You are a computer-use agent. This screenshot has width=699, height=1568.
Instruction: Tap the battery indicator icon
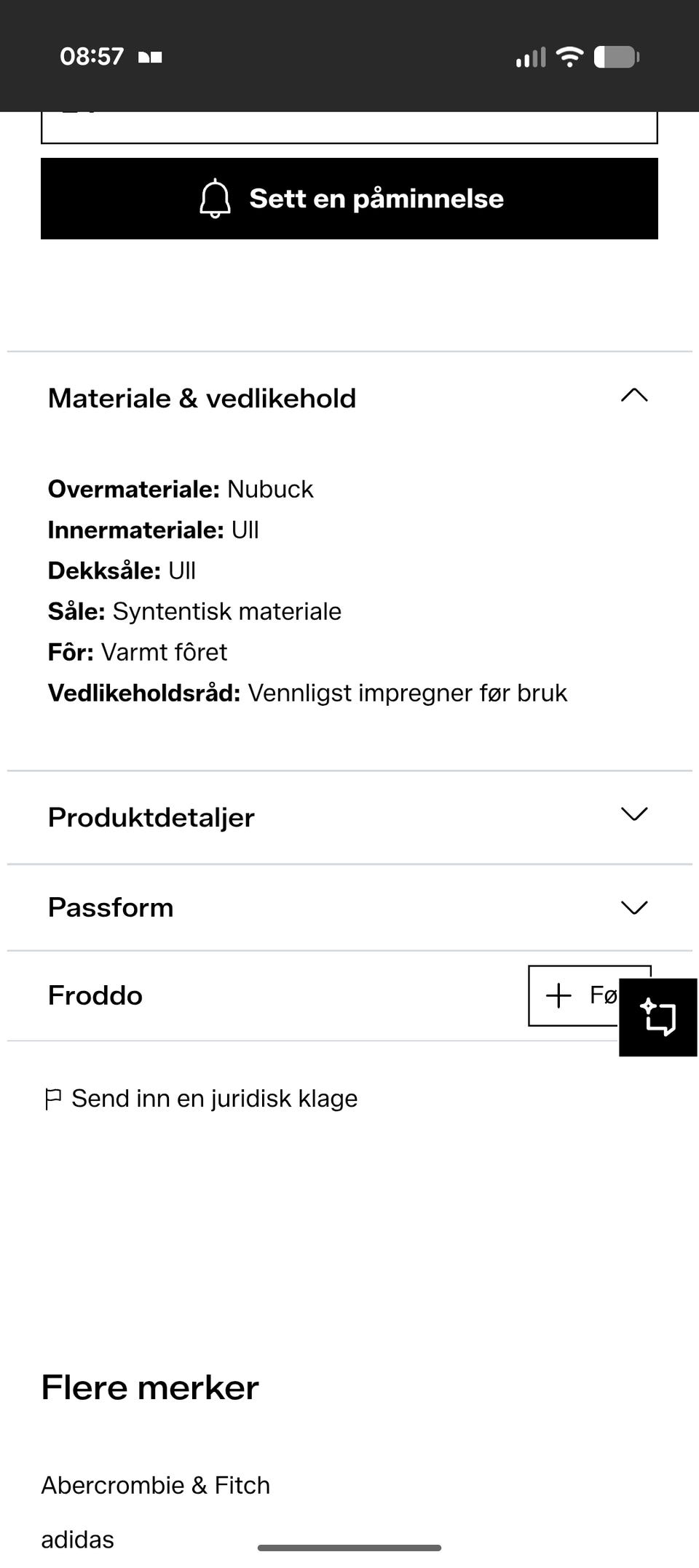pyautogui.click(x=616, y=57)
